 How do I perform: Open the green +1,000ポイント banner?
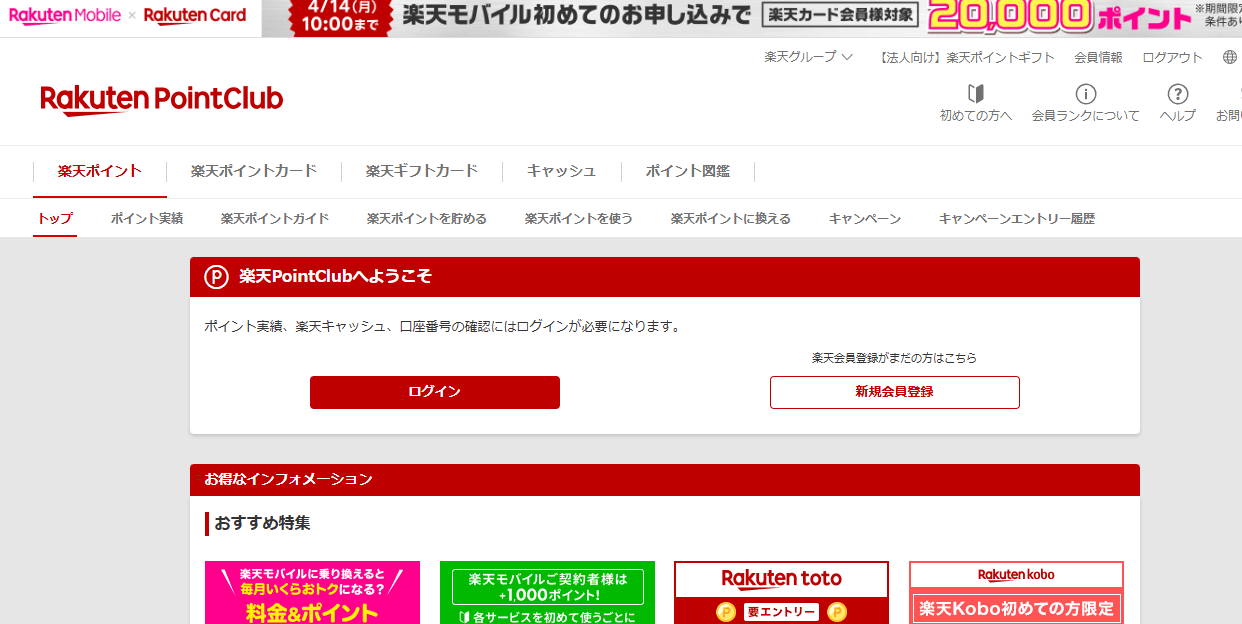click(x=547, y=592)
